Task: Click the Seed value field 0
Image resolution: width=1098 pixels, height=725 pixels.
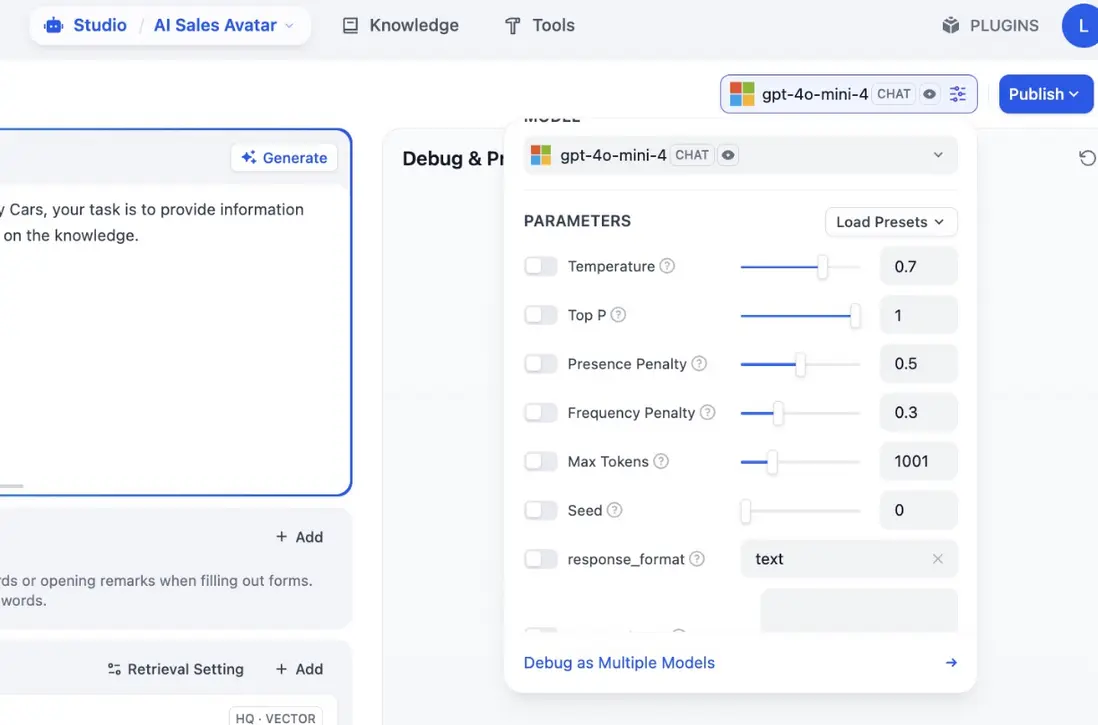Action: (x=919, y=510)
